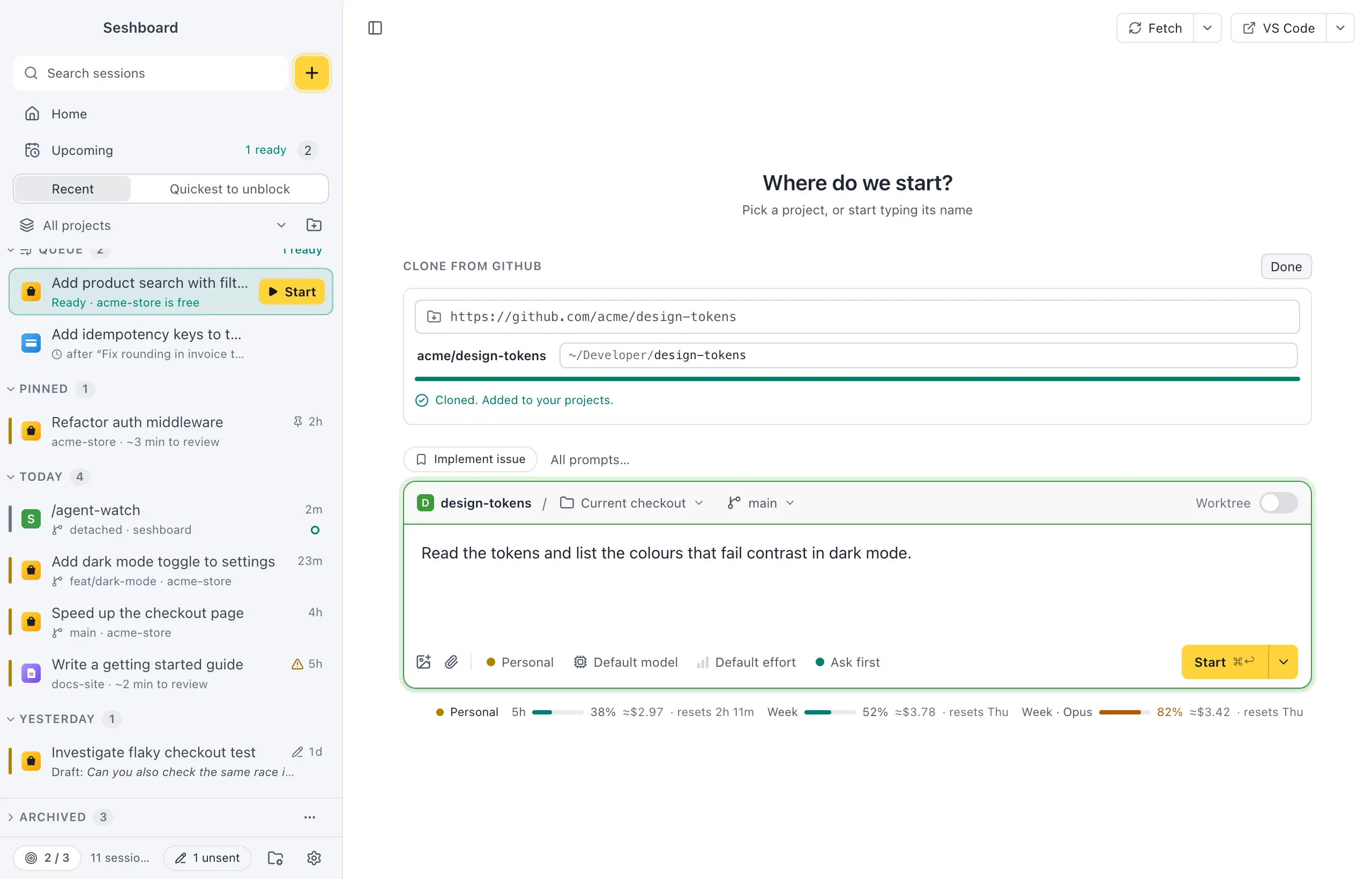This screenshot has height=879, width=1372.
Task: Click the Home icon in sidebar
Action: 33,114
